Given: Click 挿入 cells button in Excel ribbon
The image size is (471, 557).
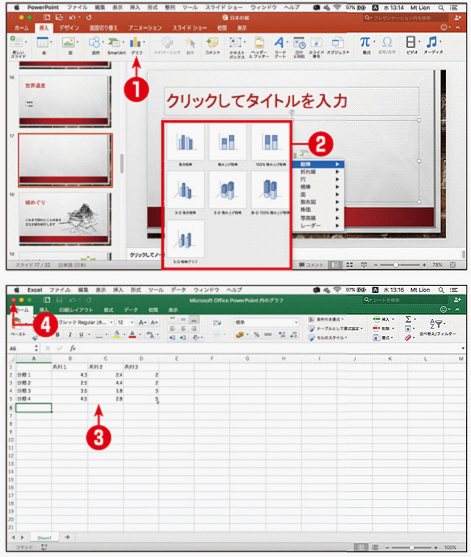Looking at the screenshot, I should point(383,319).
